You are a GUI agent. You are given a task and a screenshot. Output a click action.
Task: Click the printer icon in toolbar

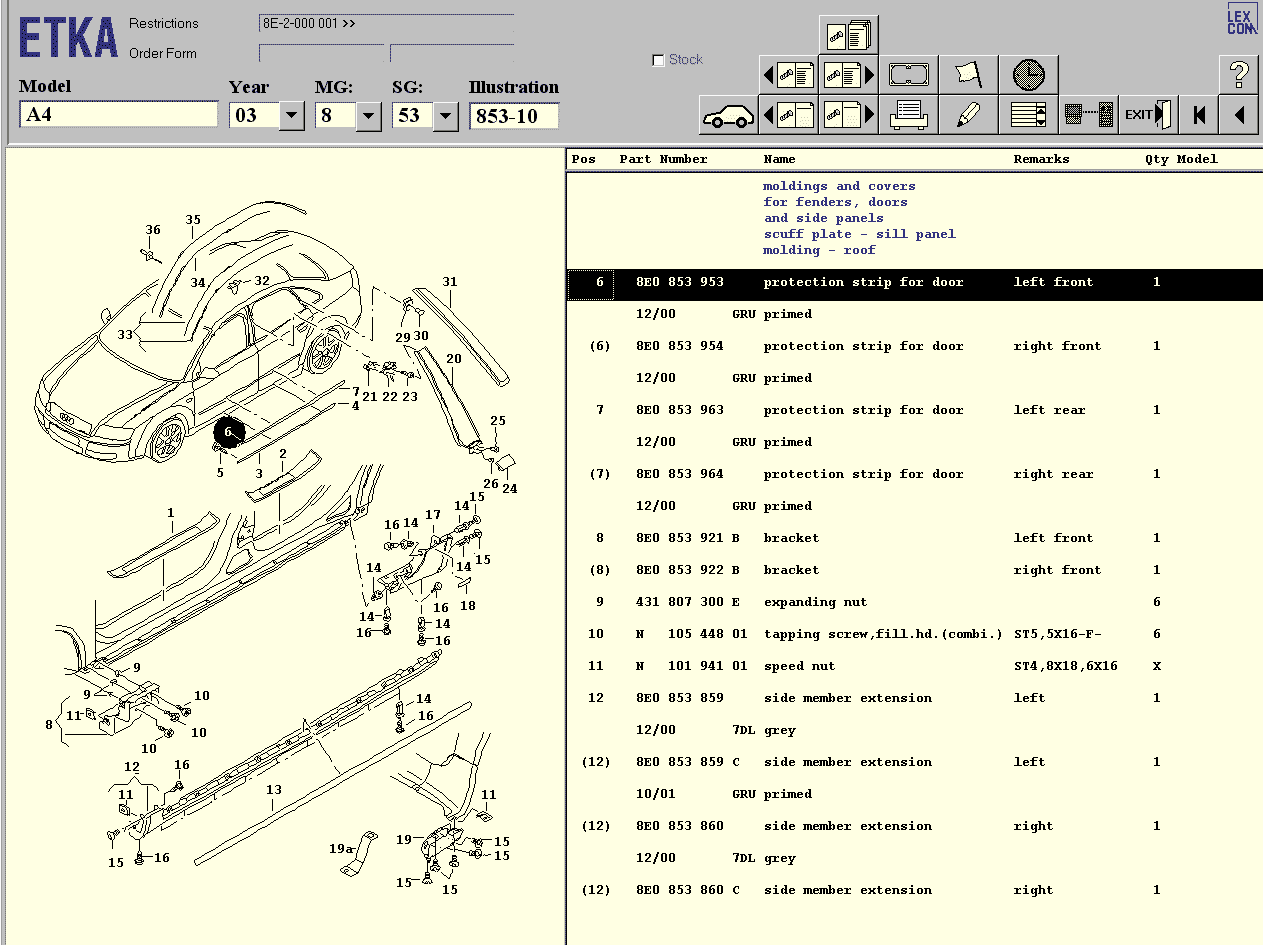[908, 115]
